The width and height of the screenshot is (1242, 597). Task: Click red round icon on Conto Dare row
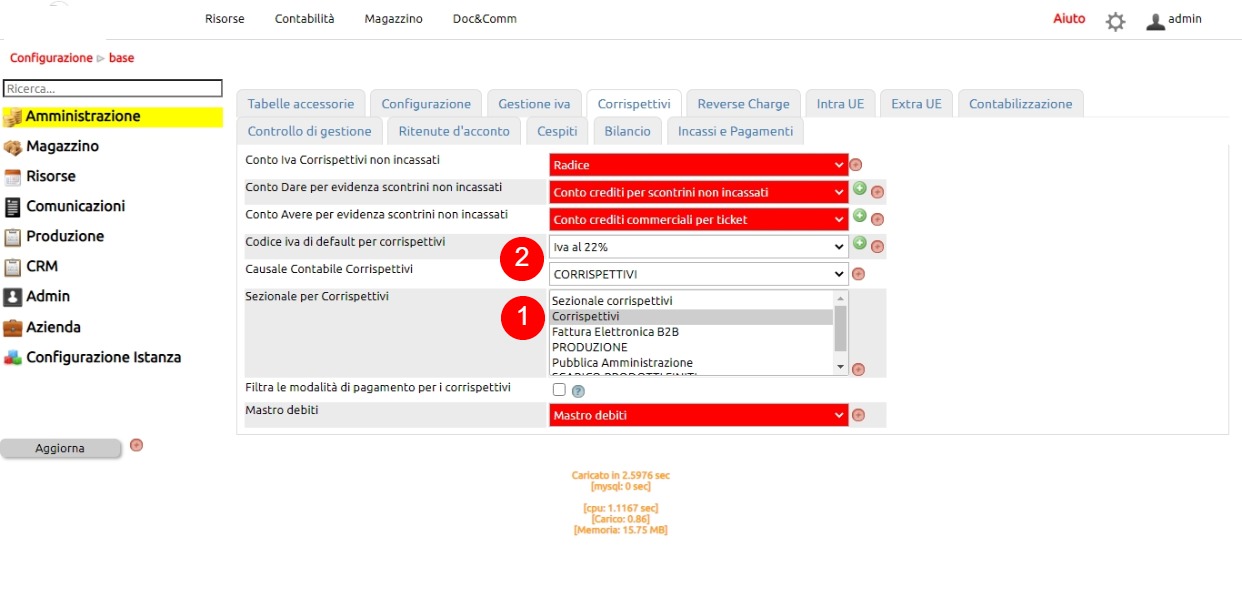click(x=877, y=192)
